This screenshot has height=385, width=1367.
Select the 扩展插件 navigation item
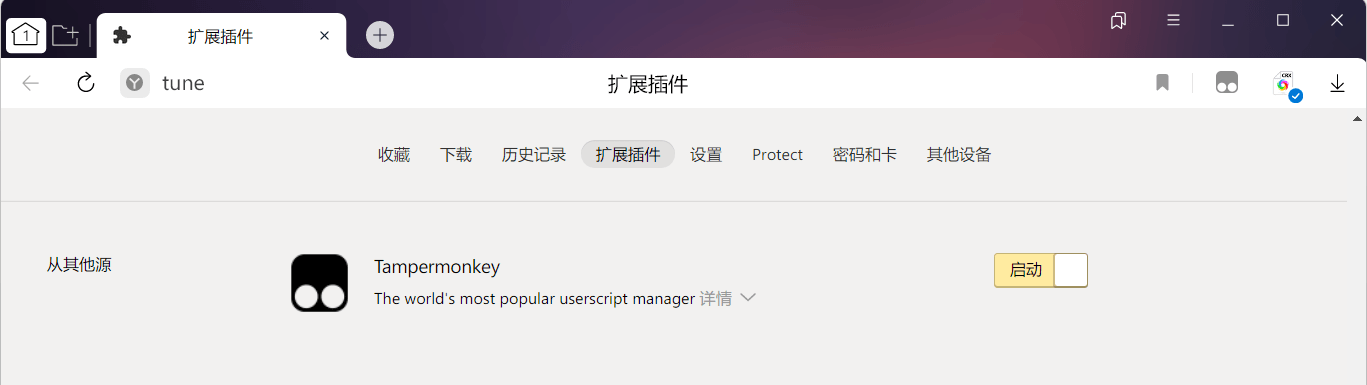click(x=628, y=154)
